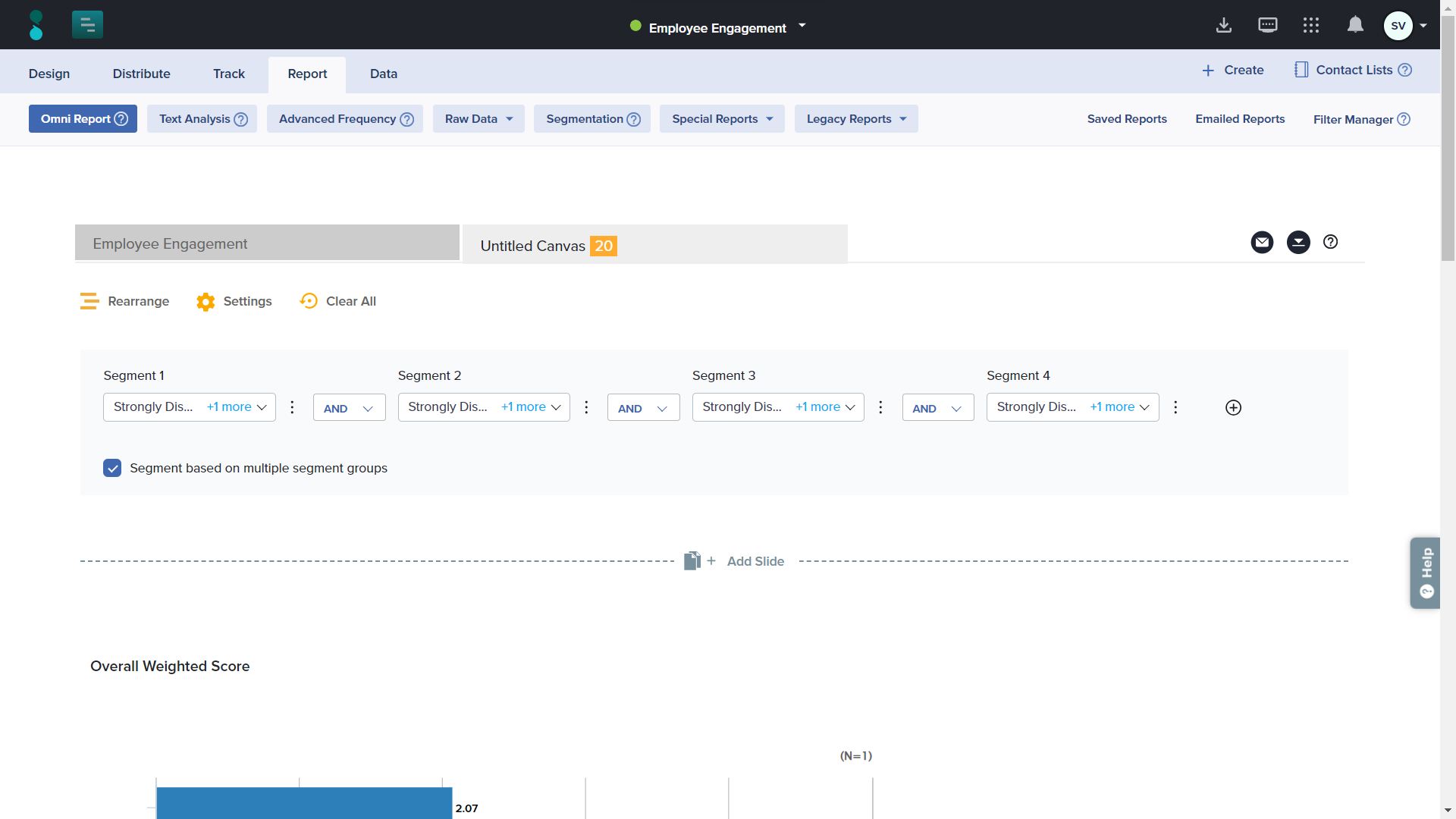Click the add segment plus icon
The height and width of the screenshot is (819, 1456).
coord(1233,407)
